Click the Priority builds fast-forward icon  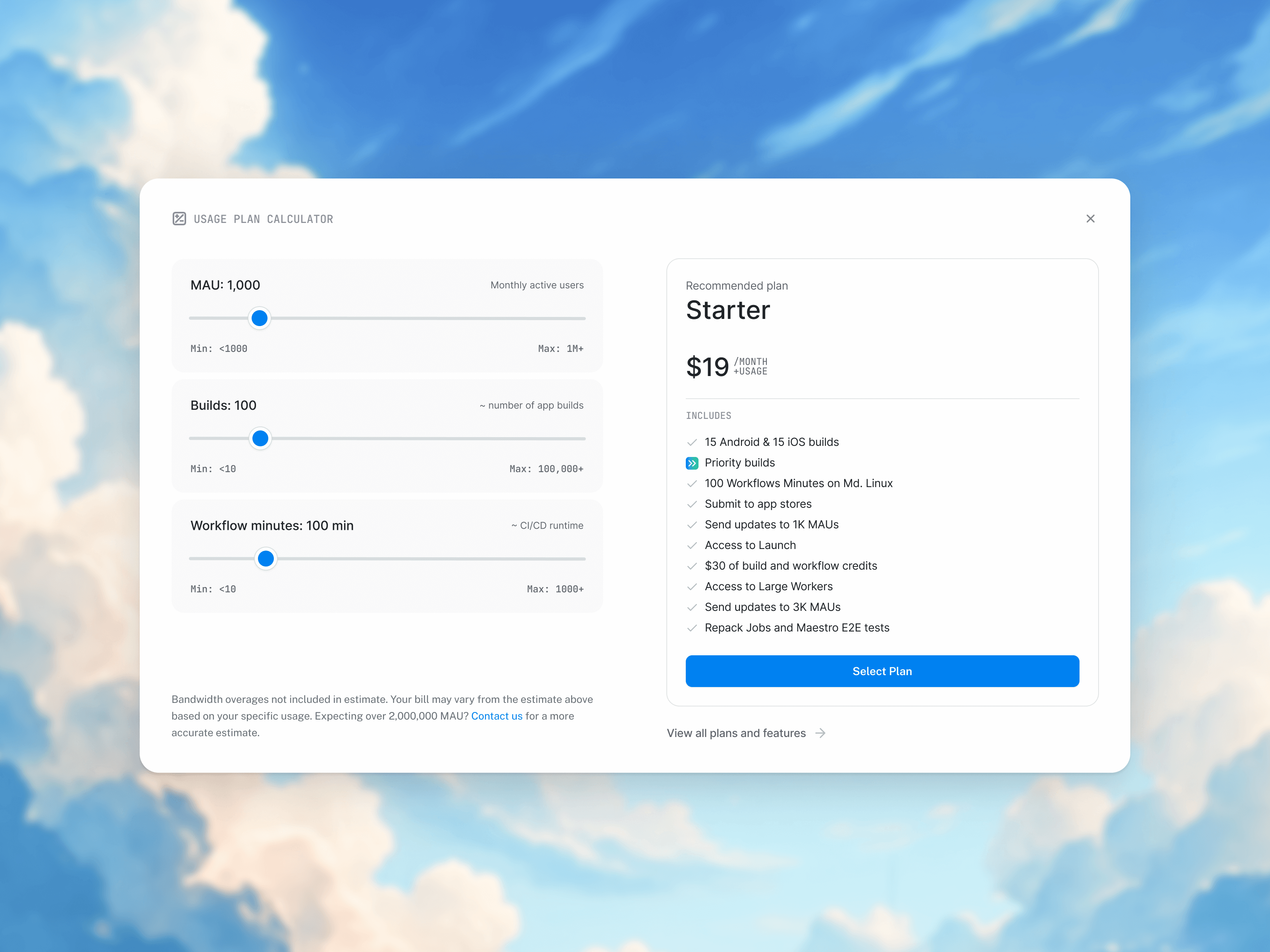(692, 463)
